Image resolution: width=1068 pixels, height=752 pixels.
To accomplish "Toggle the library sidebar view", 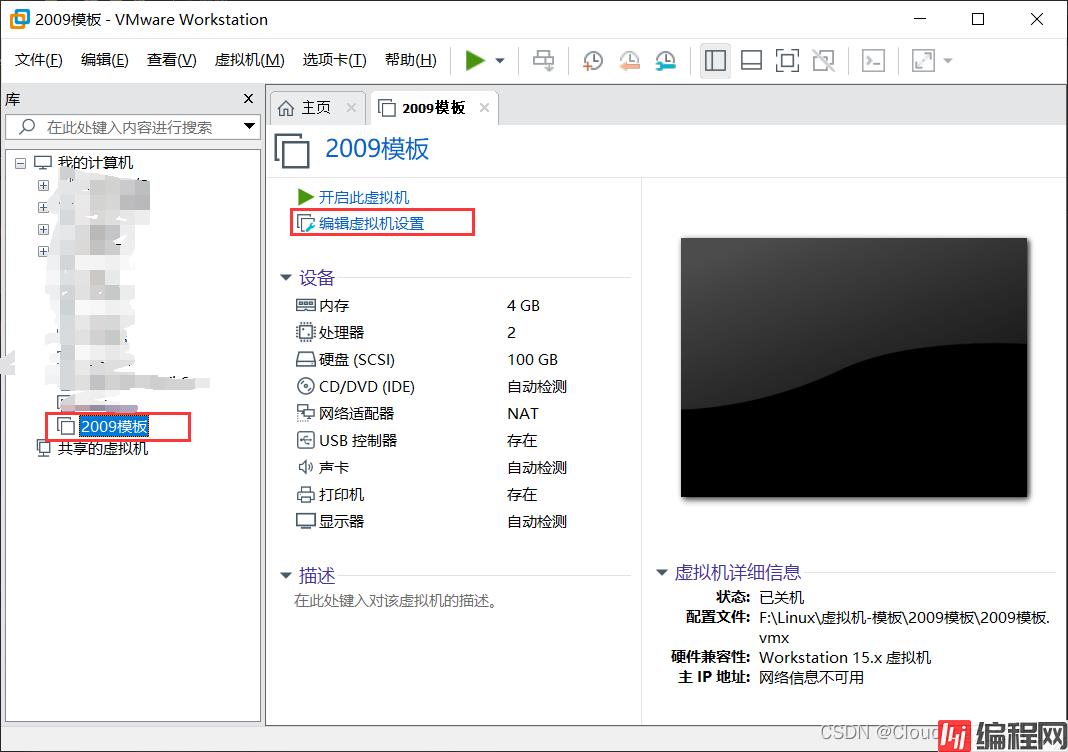I will pos(715,61).
